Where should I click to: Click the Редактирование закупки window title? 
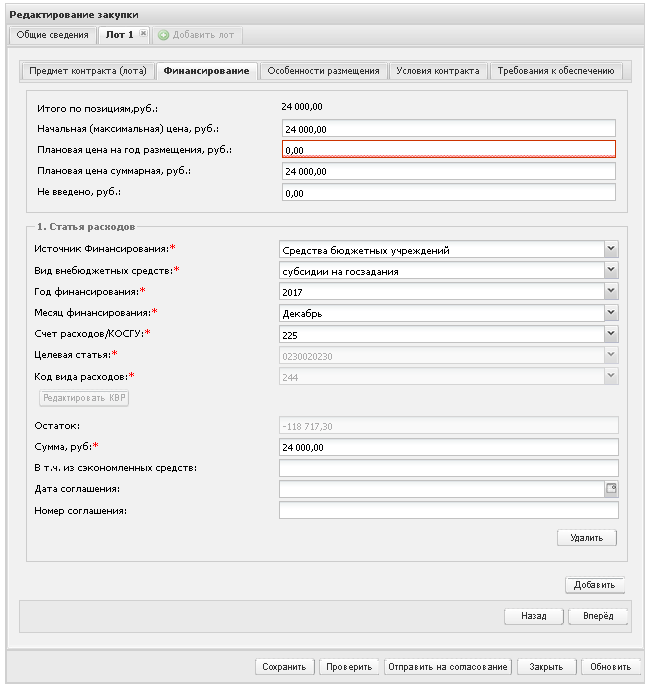pyautogui.click(x=74, y=15)
